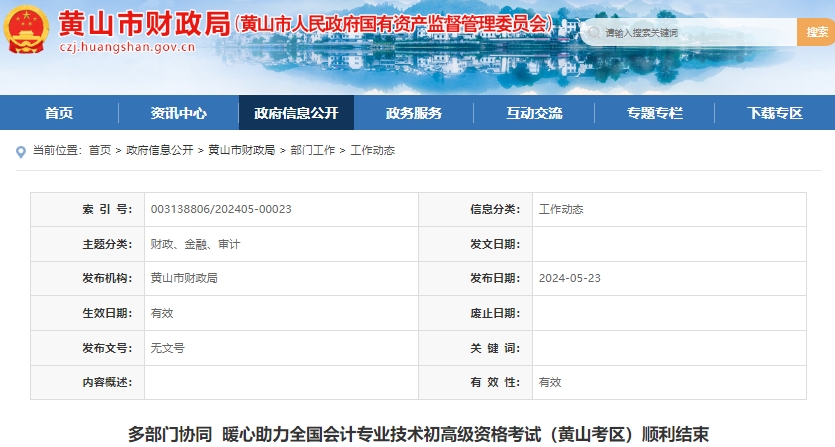Open the 专题专栏 navigation item

[655, 113]
